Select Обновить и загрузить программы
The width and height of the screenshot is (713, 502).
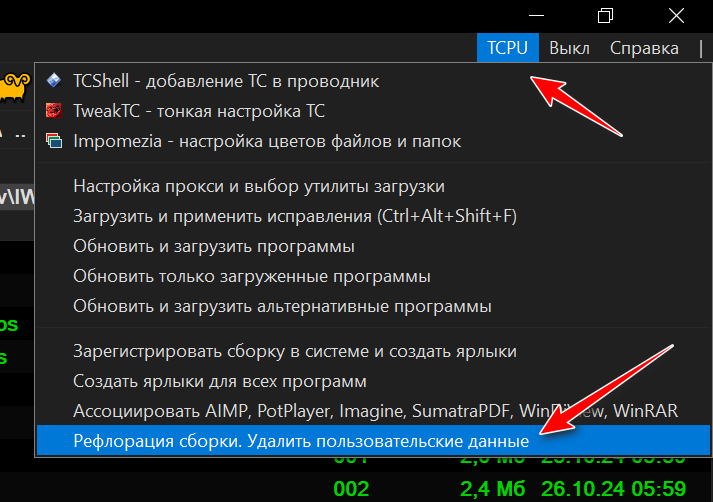(x=373, y=246)
